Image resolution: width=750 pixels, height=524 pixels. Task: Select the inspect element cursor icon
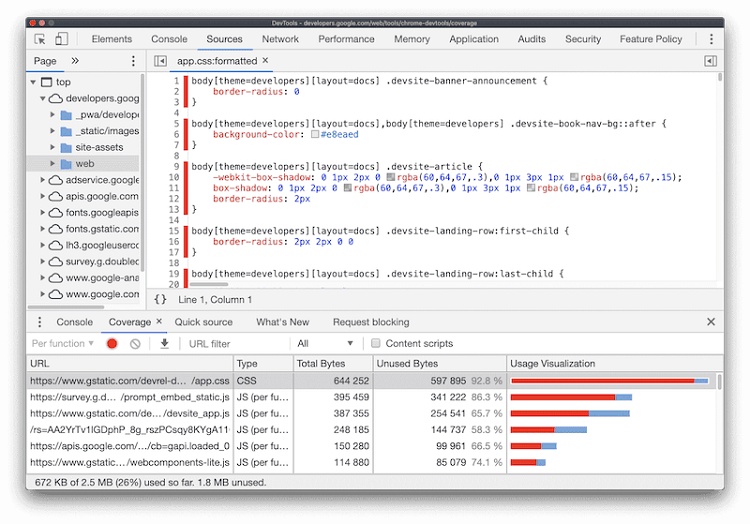40,39
